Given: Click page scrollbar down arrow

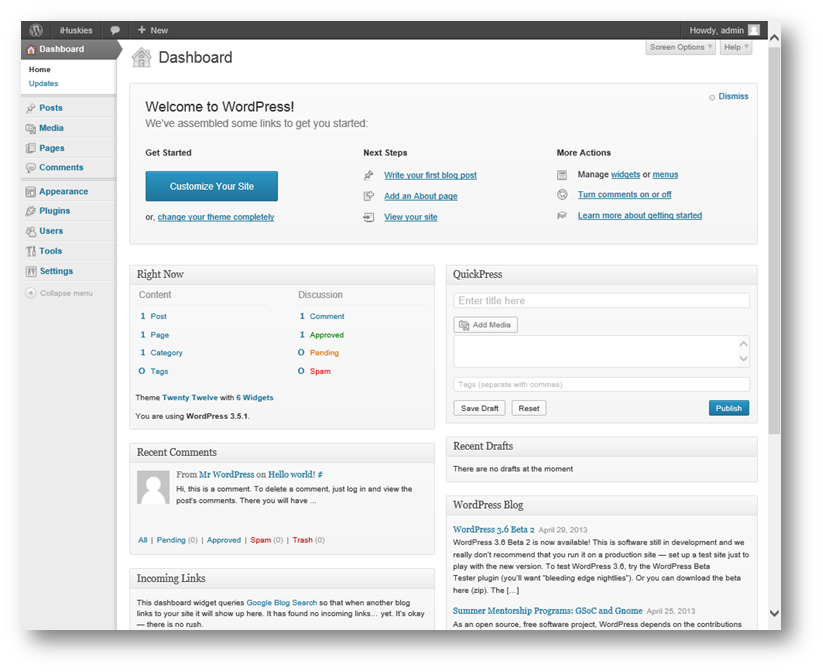Looking at the screenshot, I should click(x=774, y=613).
